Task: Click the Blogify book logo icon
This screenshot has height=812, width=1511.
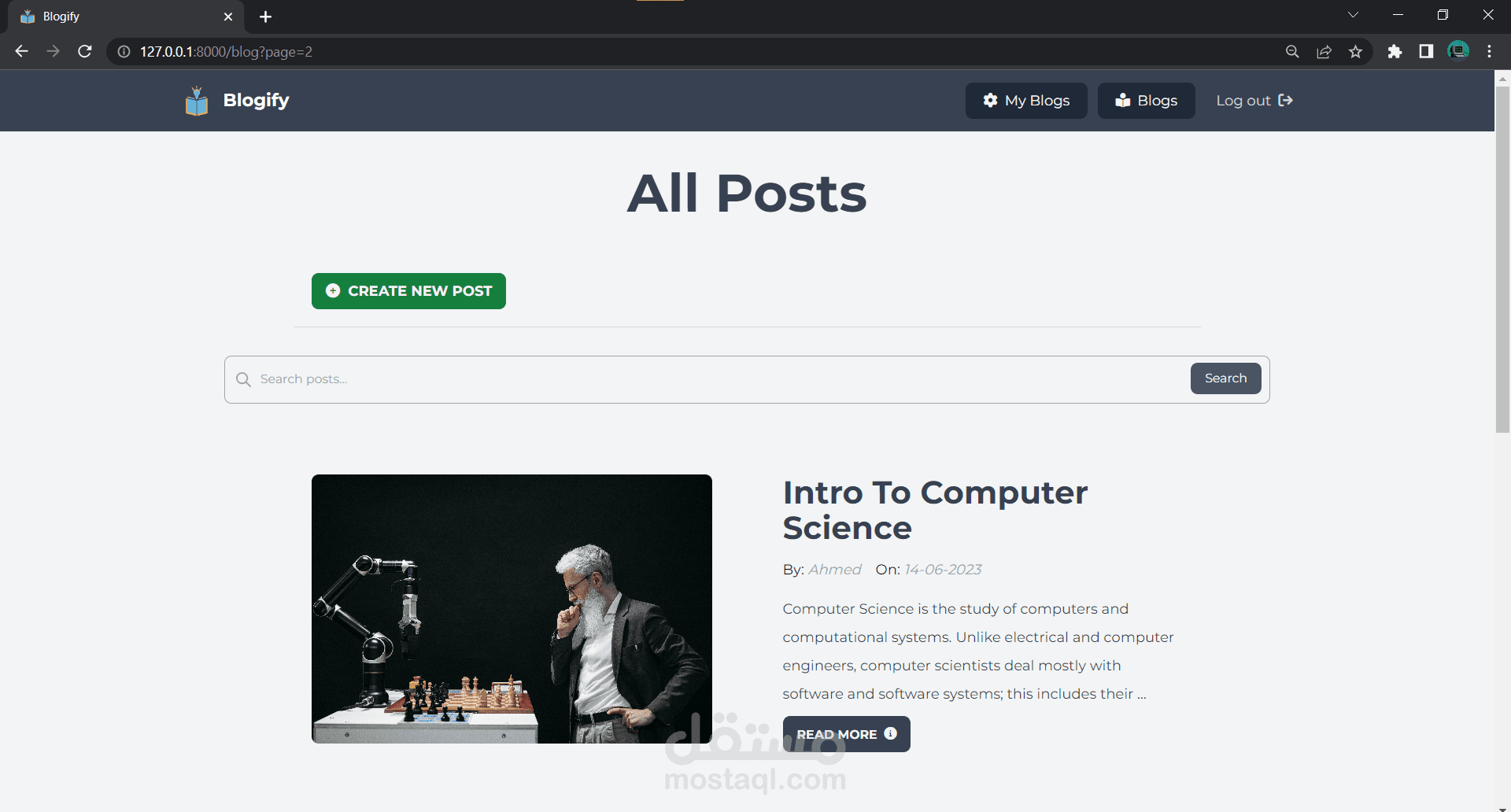Action: [197, 101]
